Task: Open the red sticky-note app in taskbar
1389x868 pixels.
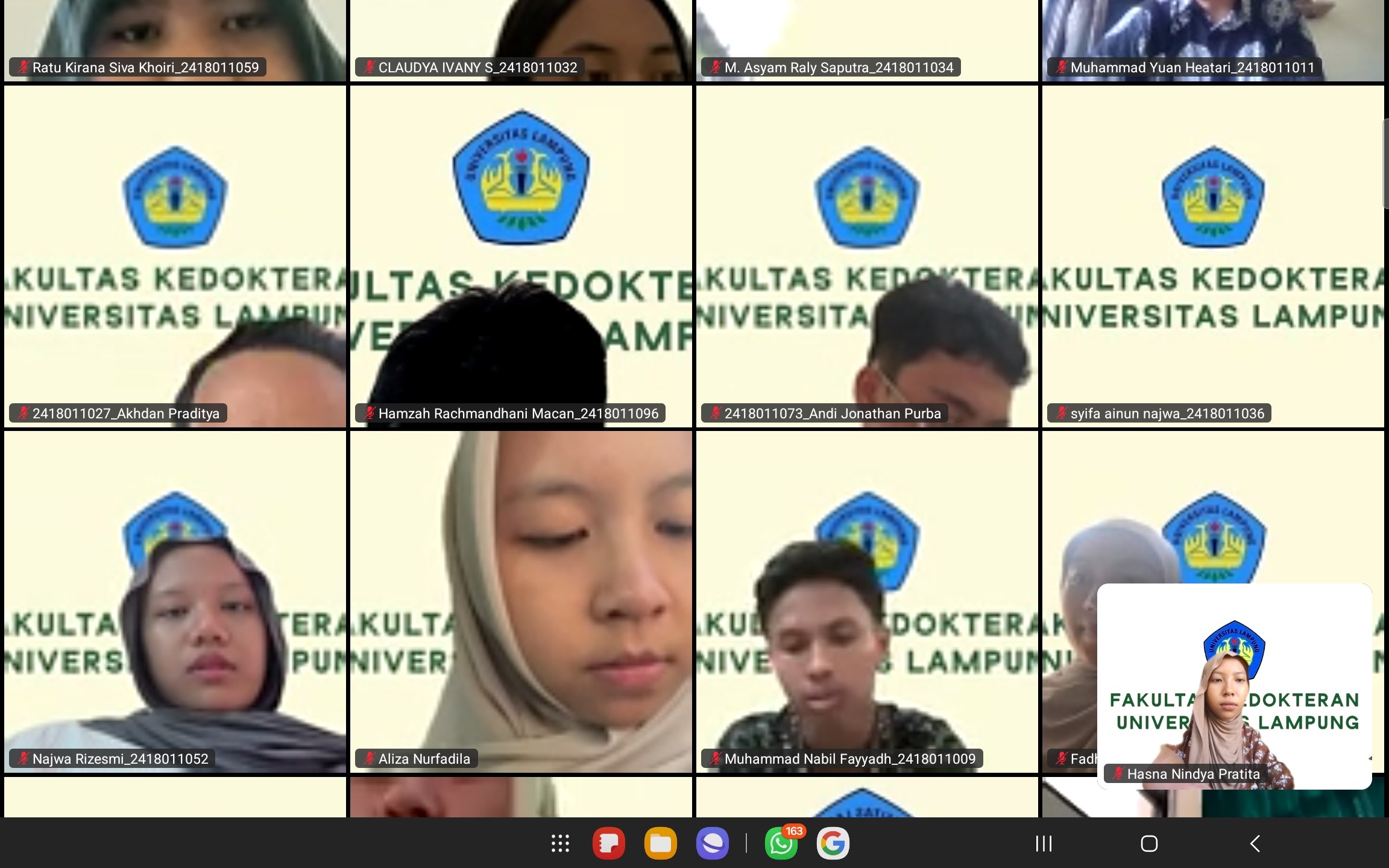Action: click(609, 843)
